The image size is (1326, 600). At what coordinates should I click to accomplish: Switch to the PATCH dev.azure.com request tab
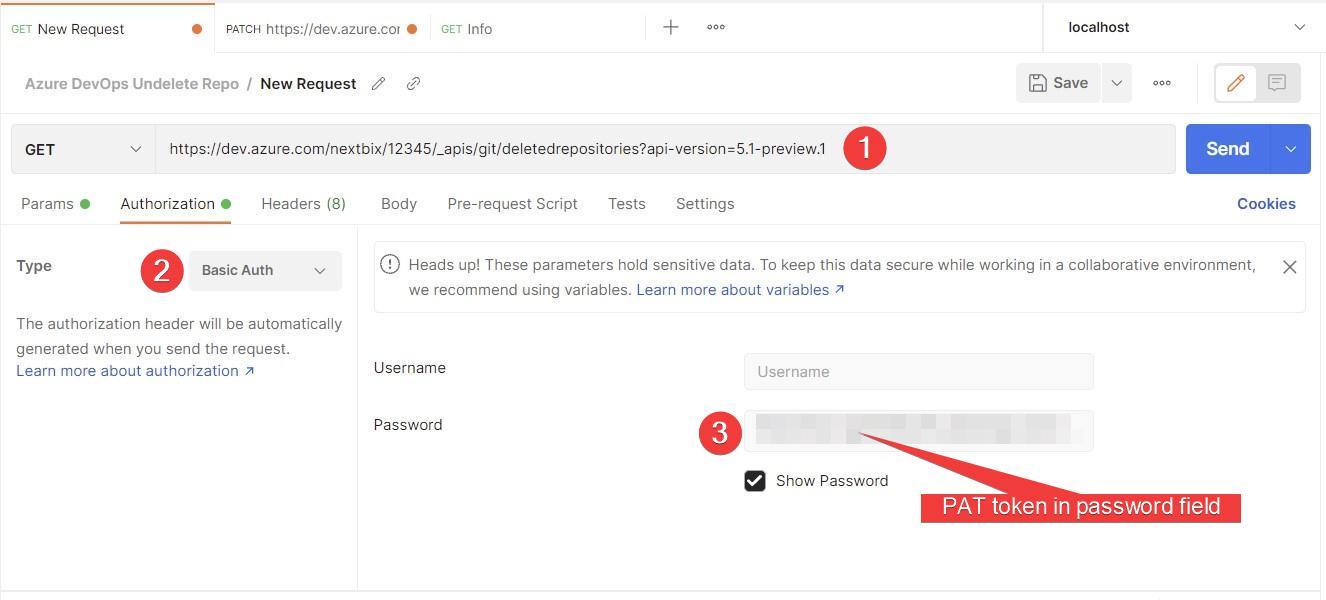(321, 29)
